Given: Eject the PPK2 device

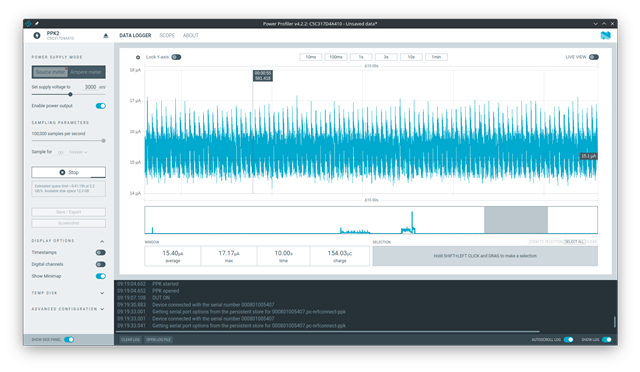Looking at the screenshot, I should tap(106, 36).
